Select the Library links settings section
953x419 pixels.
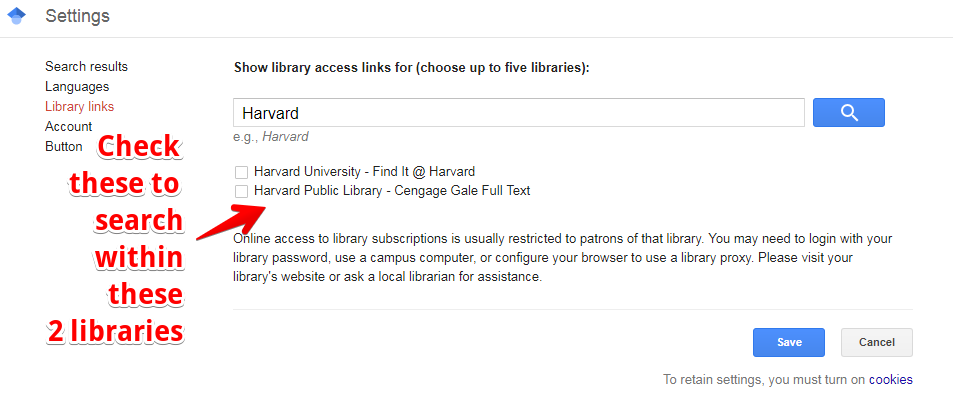(x=80, y=106)
